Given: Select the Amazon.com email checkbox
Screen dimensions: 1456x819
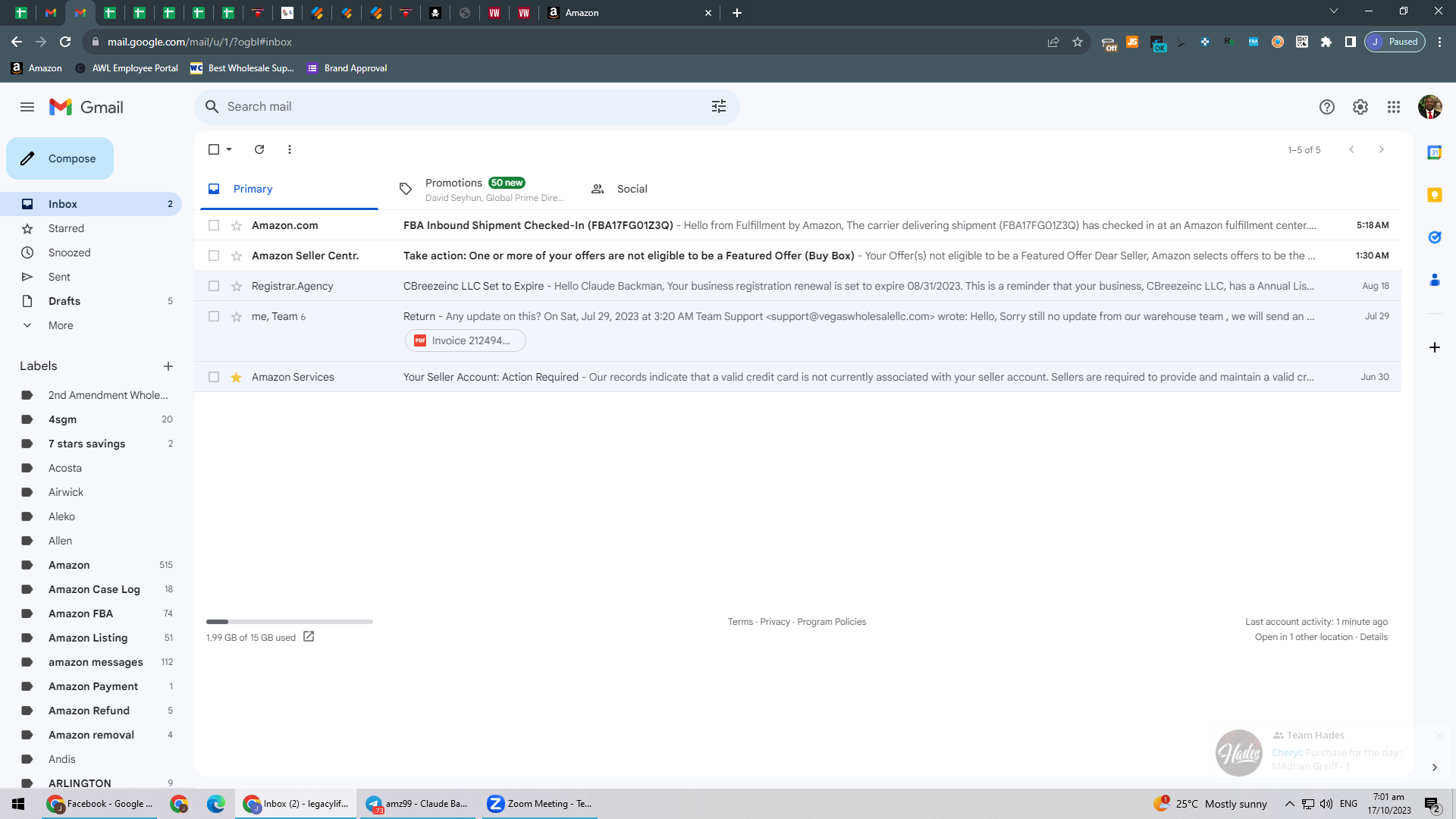Looking at the screenshot, I should tap(214, 225).
